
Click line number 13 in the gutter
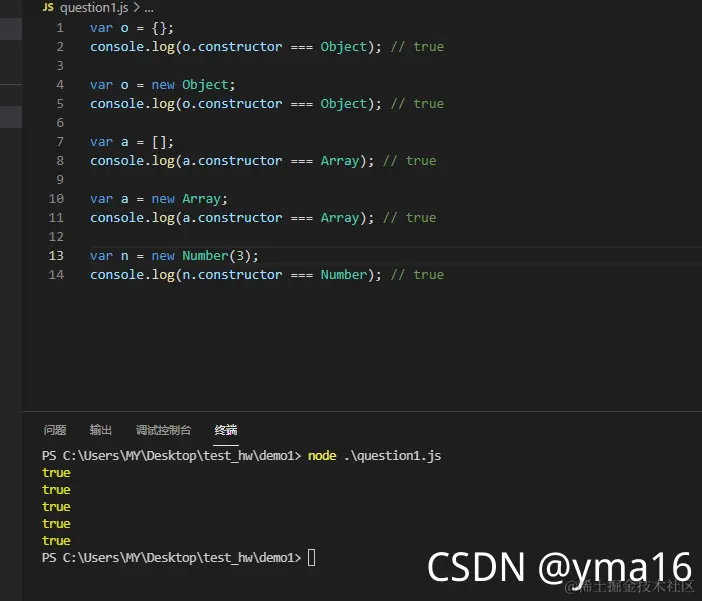click(56, 256)
